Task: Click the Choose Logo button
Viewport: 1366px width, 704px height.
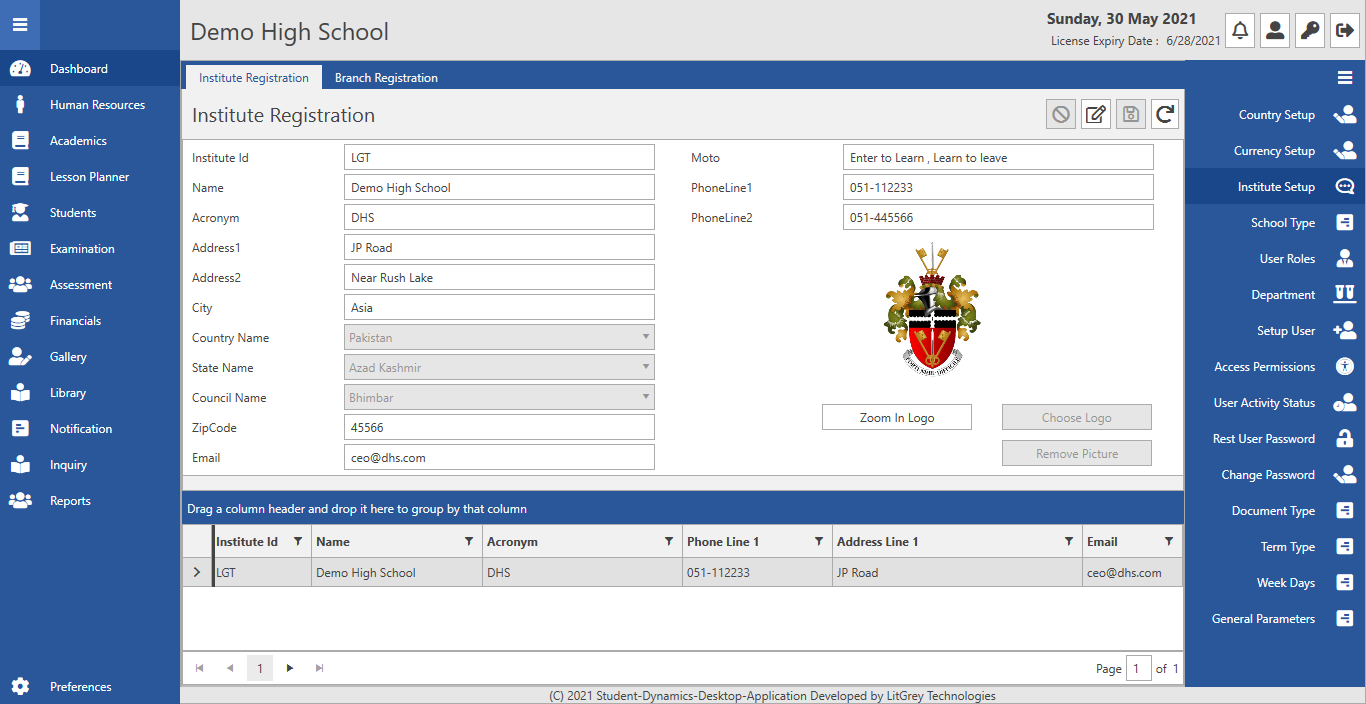Action: (1077, 418)
